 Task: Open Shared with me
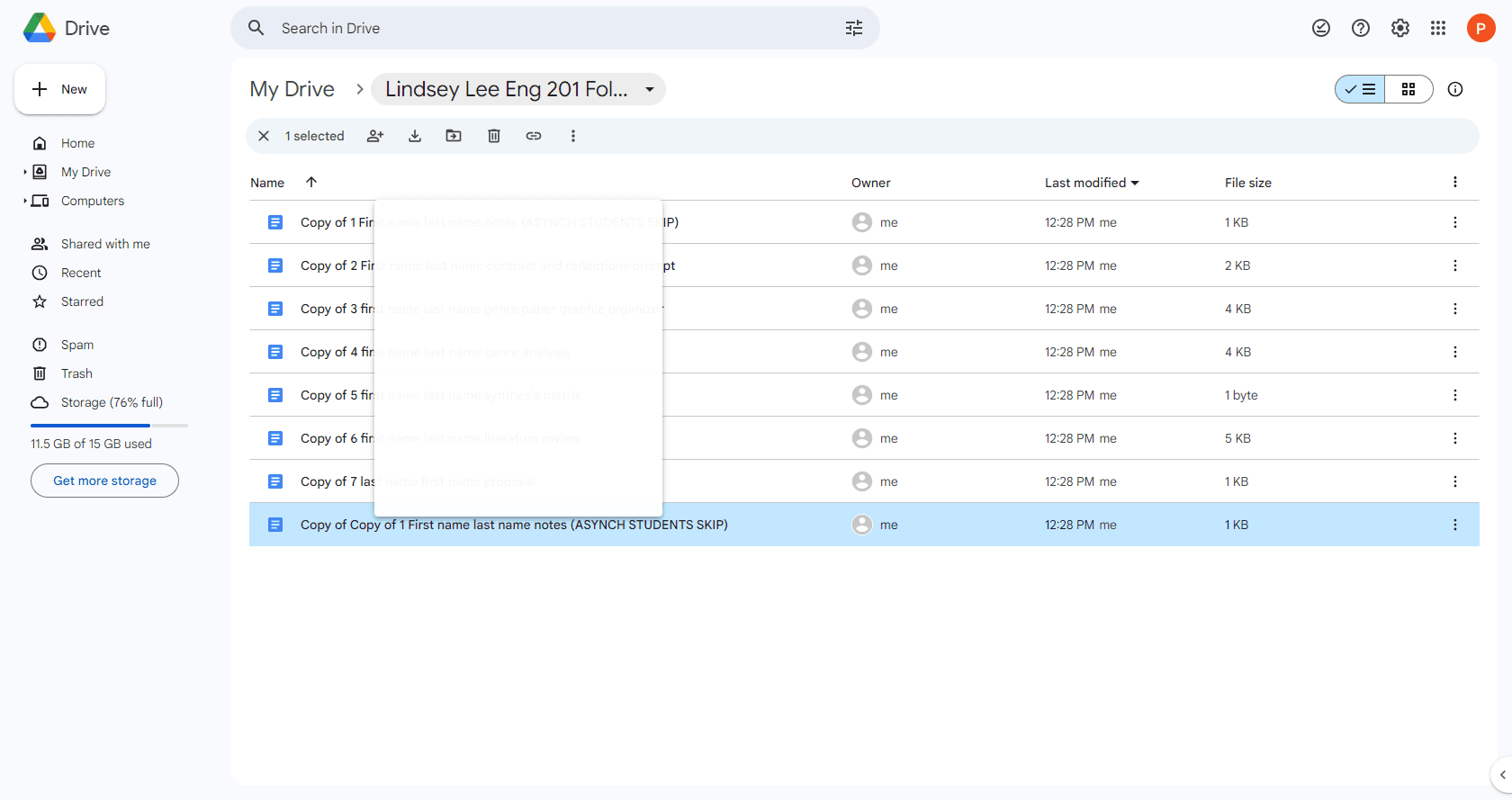pos(106,244)
